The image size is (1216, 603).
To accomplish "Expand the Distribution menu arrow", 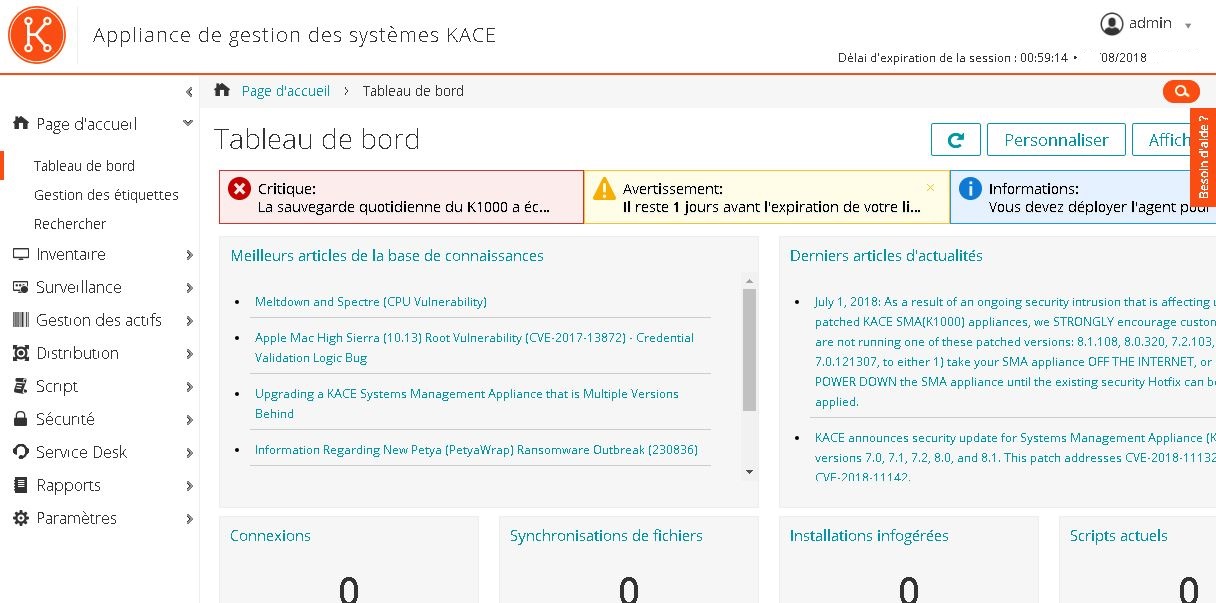I will click(189, 354).
